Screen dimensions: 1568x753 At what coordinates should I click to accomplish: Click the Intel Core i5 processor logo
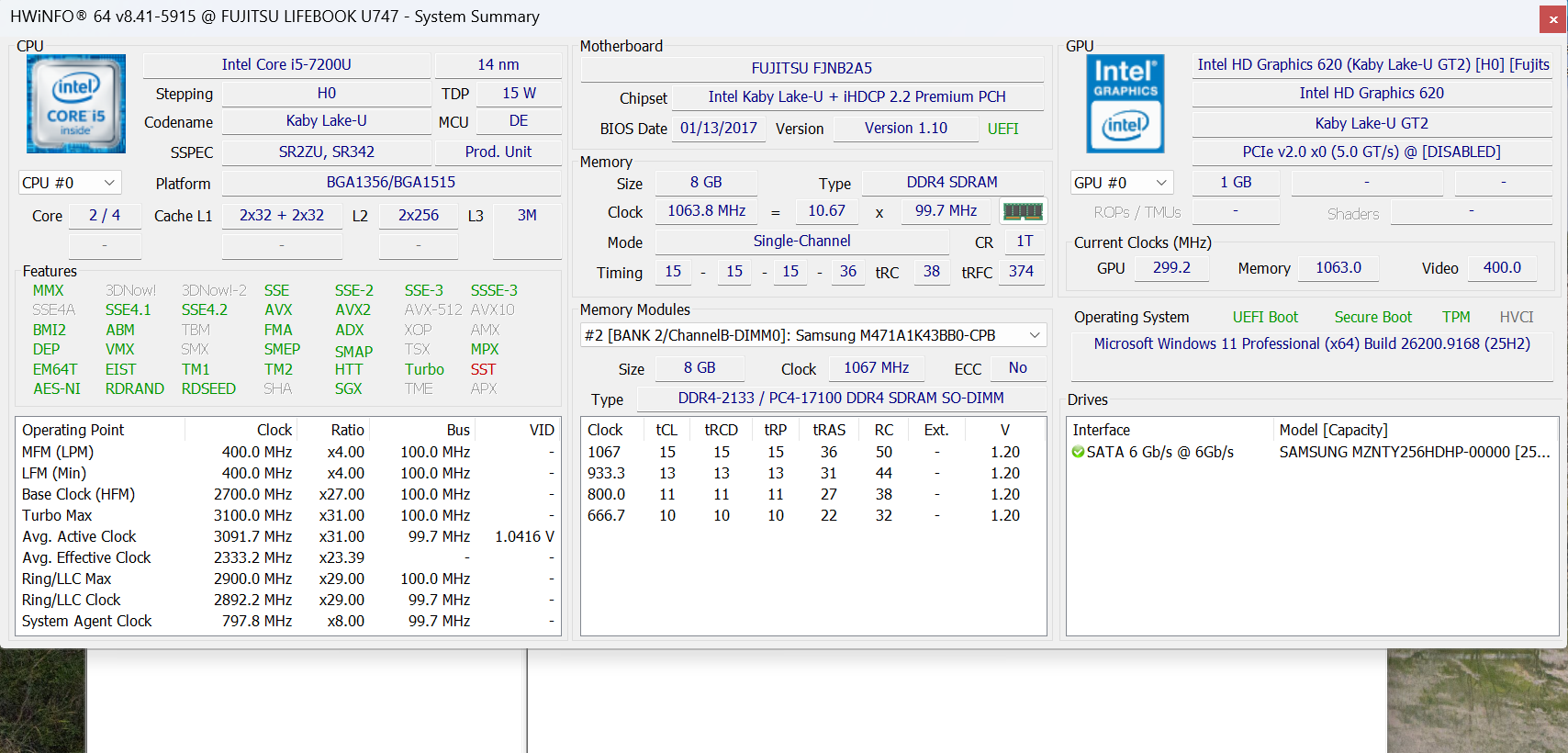click(x=76, y=103)
